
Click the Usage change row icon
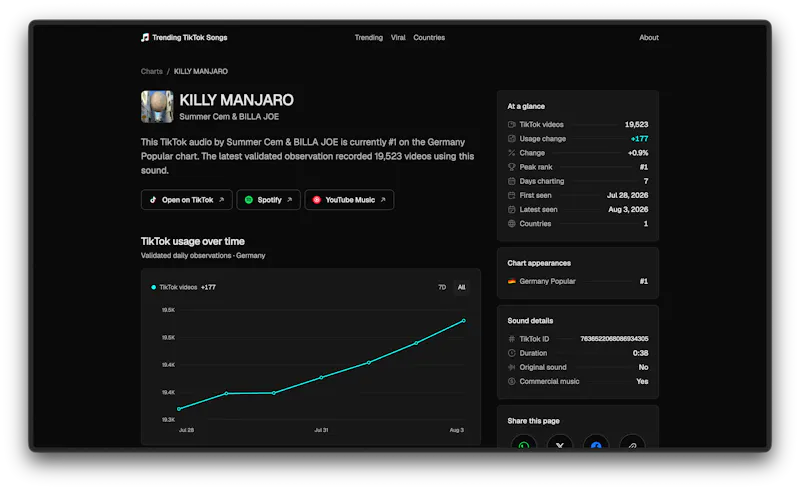pos(512,139)
